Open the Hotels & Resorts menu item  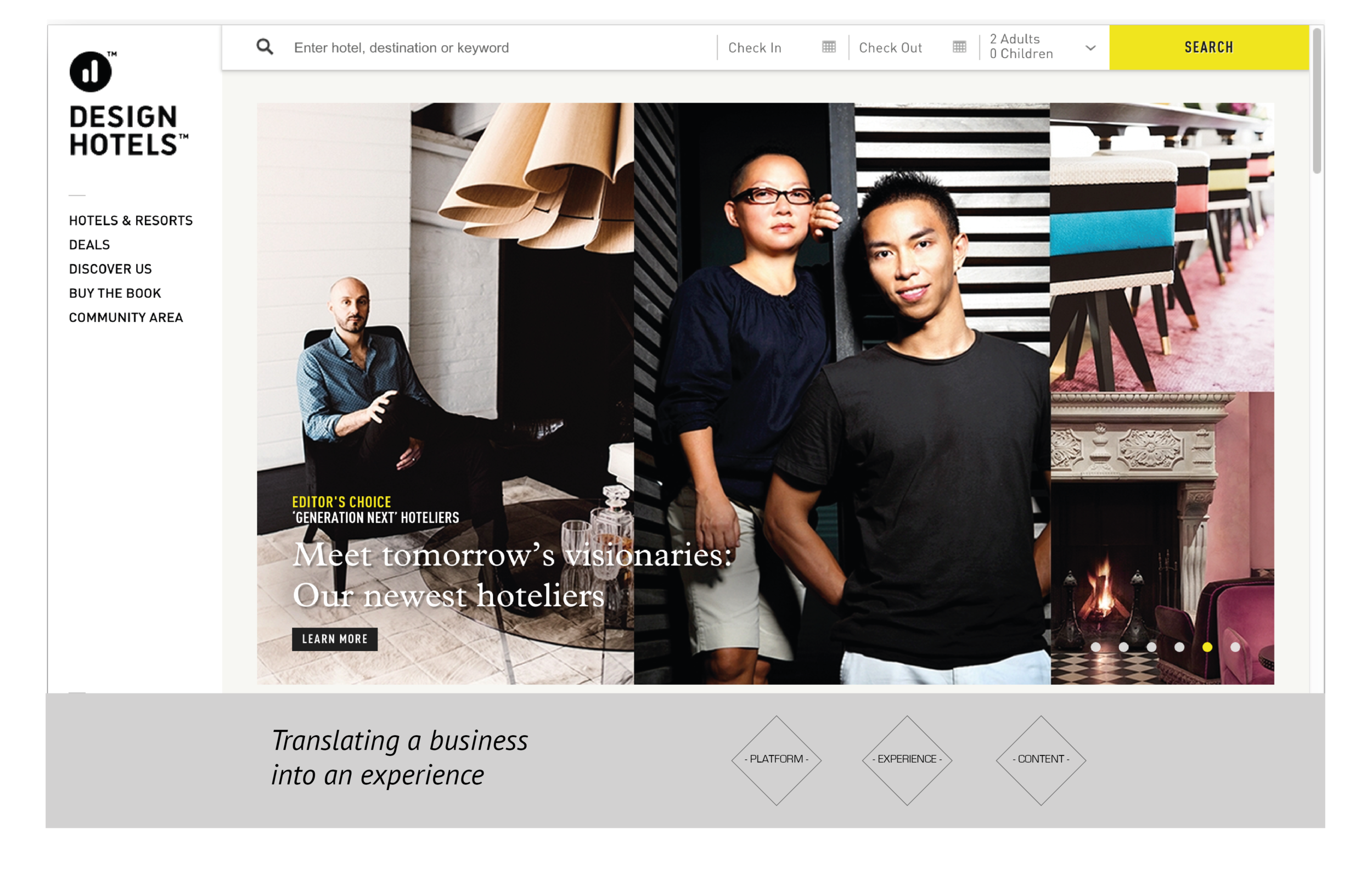(131, 221)
